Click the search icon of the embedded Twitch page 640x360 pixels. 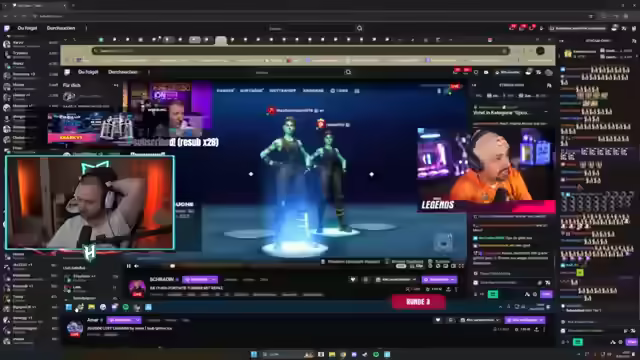tap(348, 72)
